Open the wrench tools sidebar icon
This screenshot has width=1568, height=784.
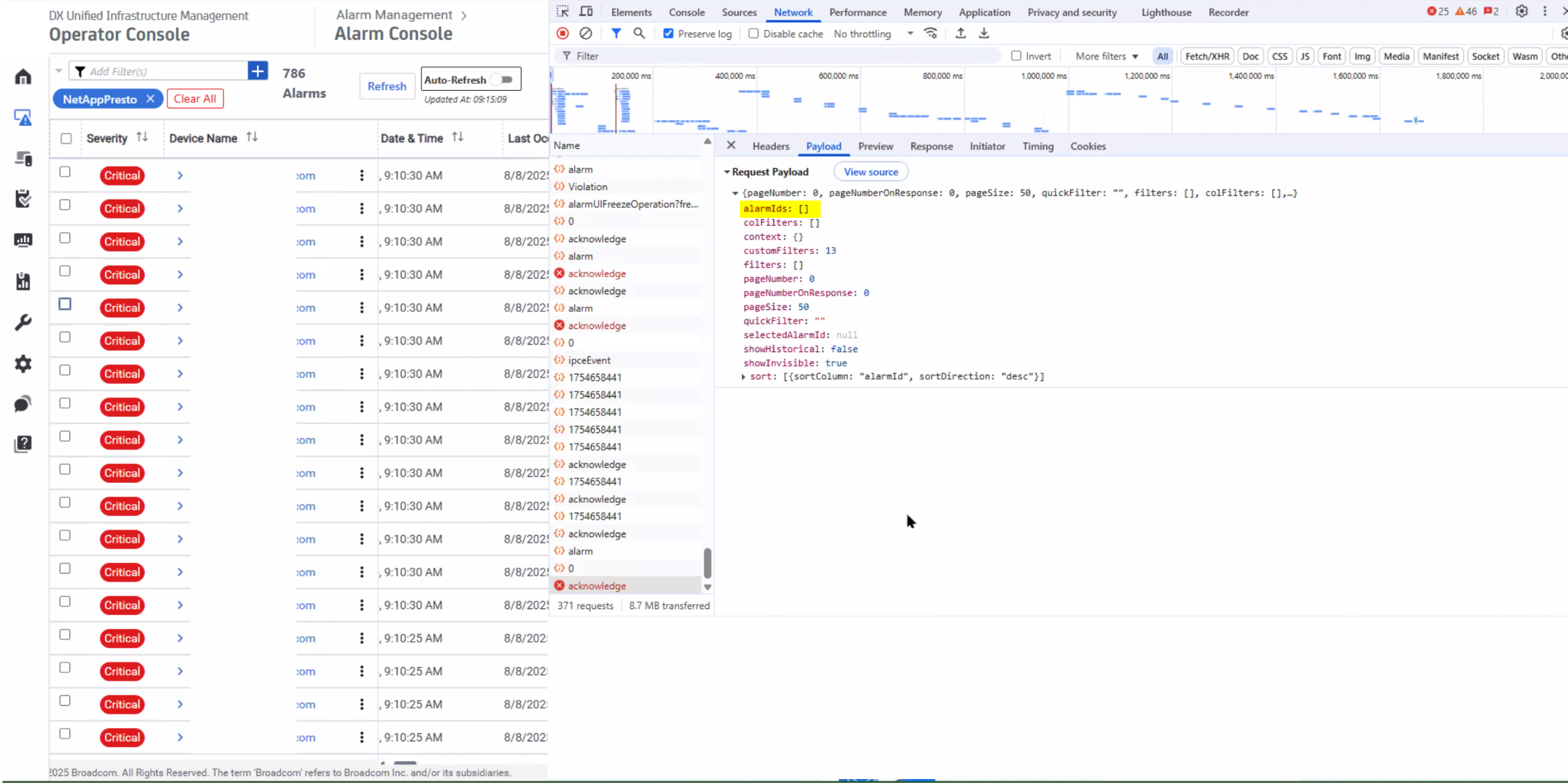[23, 322]
